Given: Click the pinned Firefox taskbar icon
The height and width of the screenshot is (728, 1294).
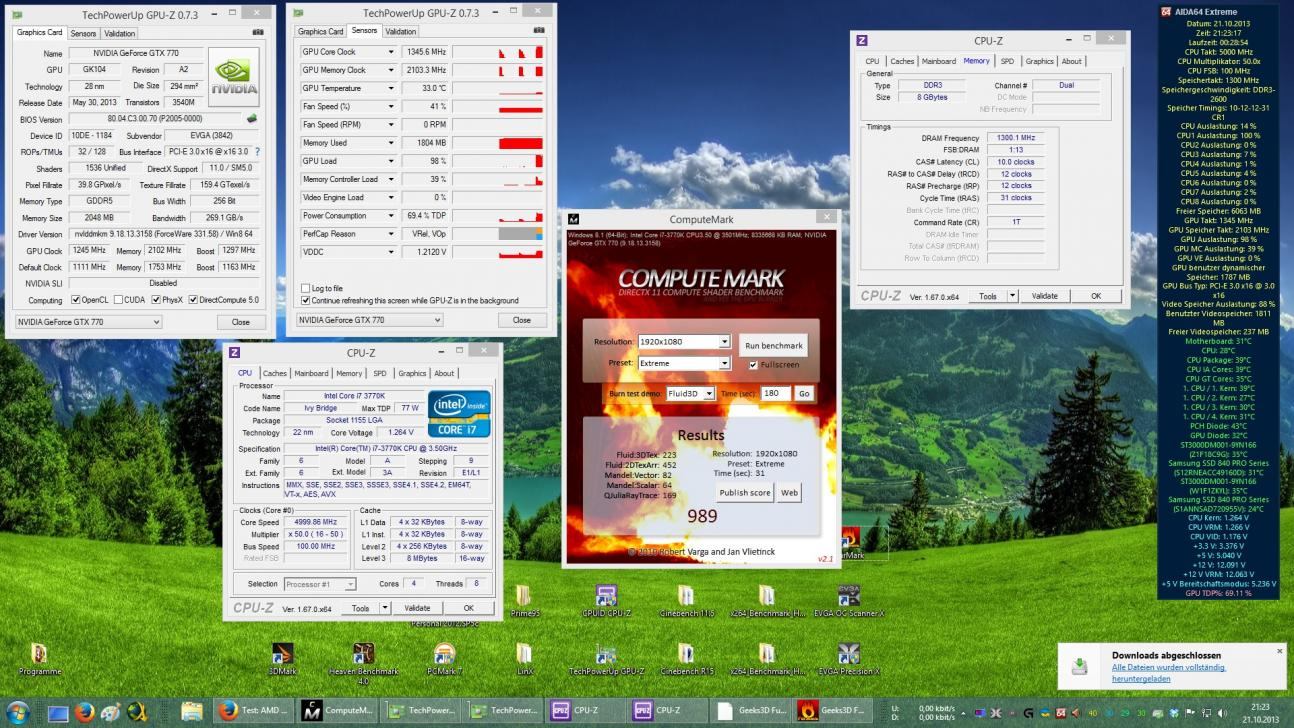Looking at the screenshot, I should (x=84, y=712).
